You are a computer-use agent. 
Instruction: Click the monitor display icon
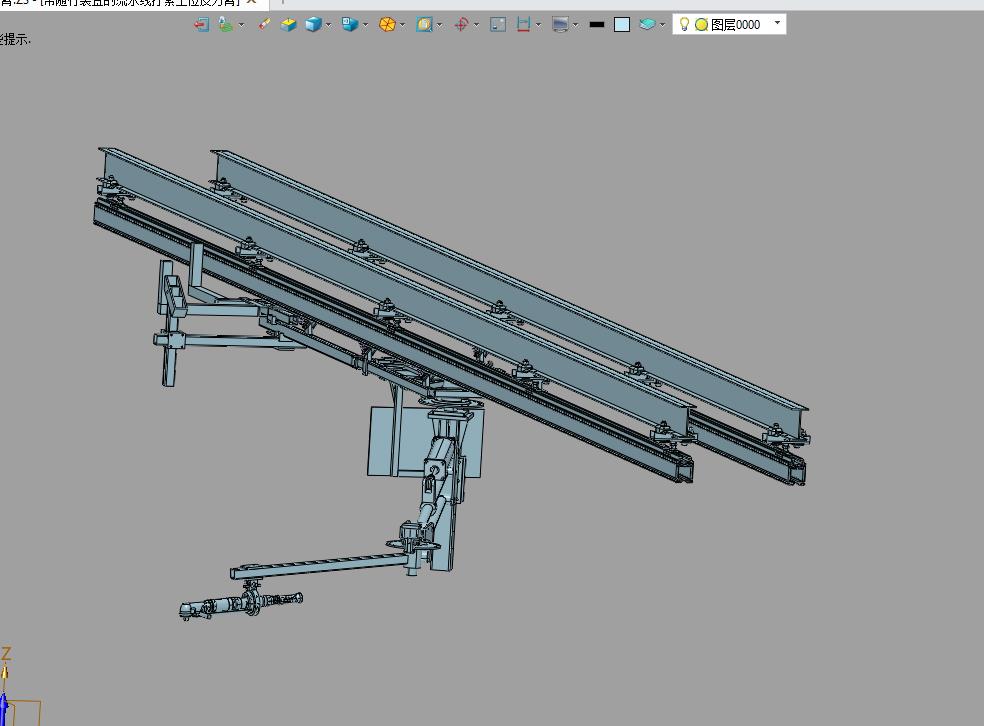click(560, 24)
